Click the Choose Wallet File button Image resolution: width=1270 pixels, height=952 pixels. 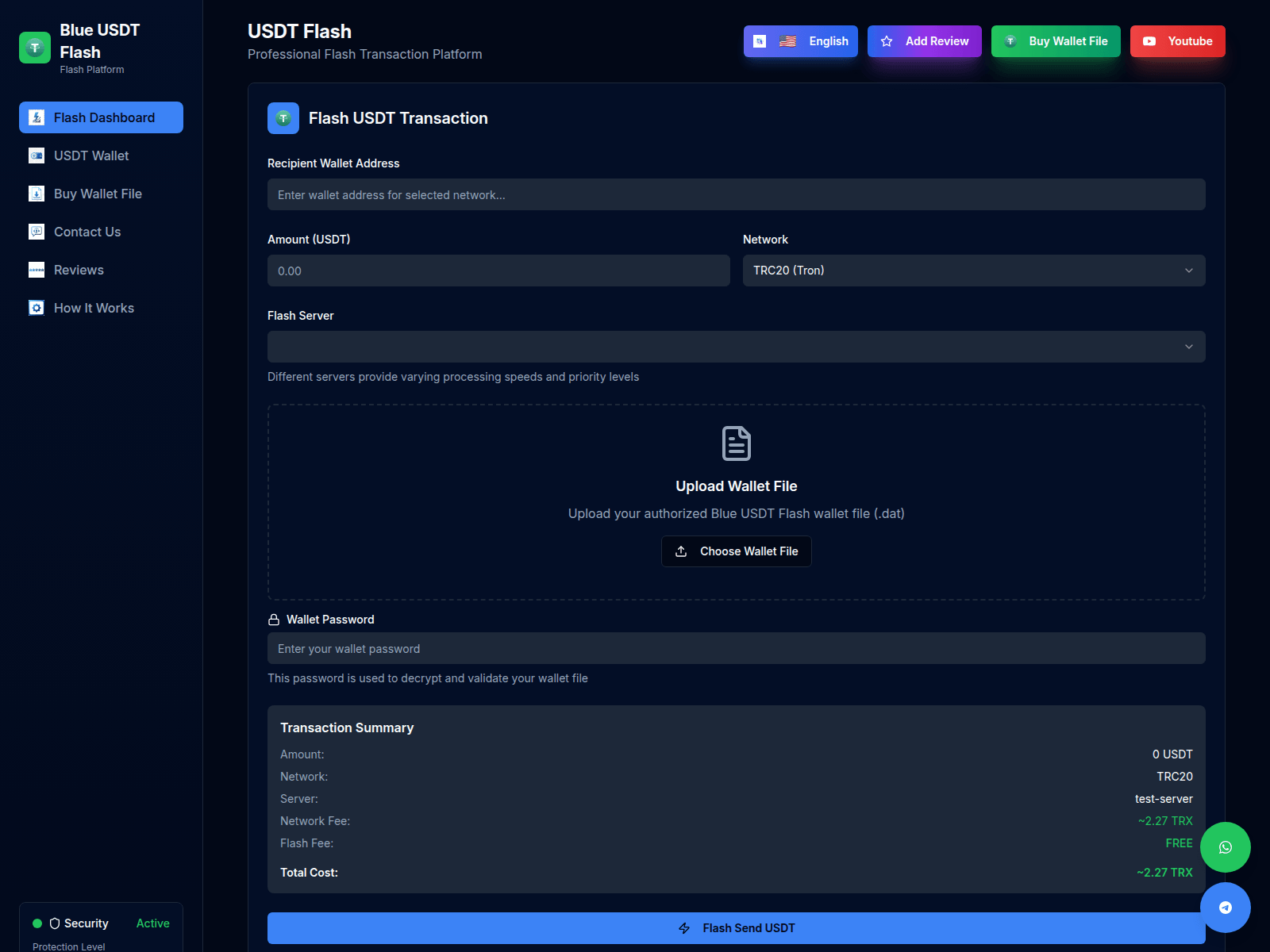(x=737, y=551)
